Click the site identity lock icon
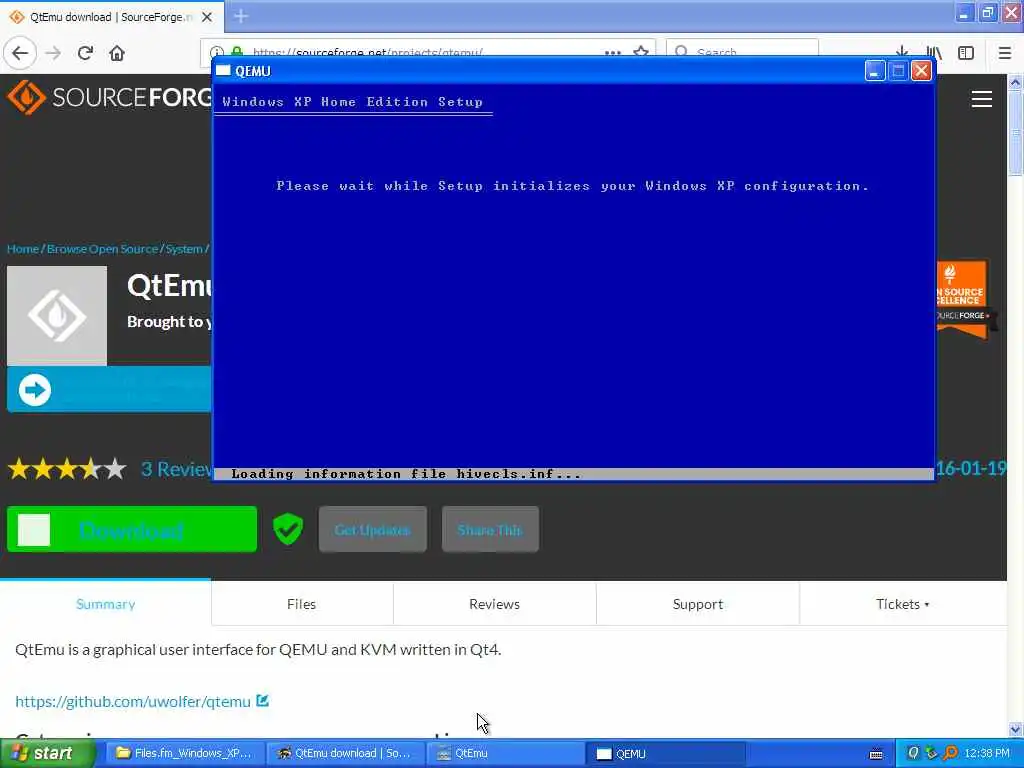The width and height of the screenshot is (1024, 768). pos(237,52)
